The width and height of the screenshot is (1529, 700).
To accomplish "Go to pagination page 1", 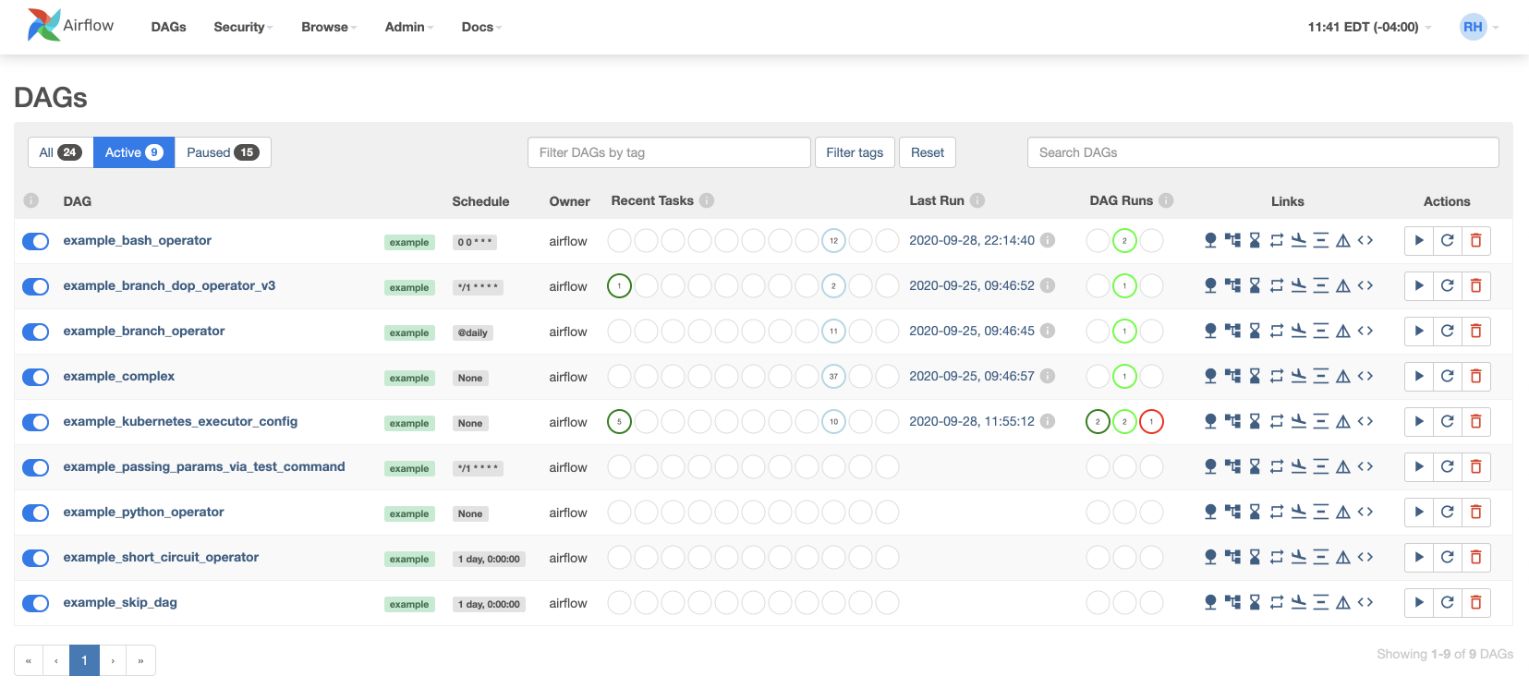I will pos(85,660).
